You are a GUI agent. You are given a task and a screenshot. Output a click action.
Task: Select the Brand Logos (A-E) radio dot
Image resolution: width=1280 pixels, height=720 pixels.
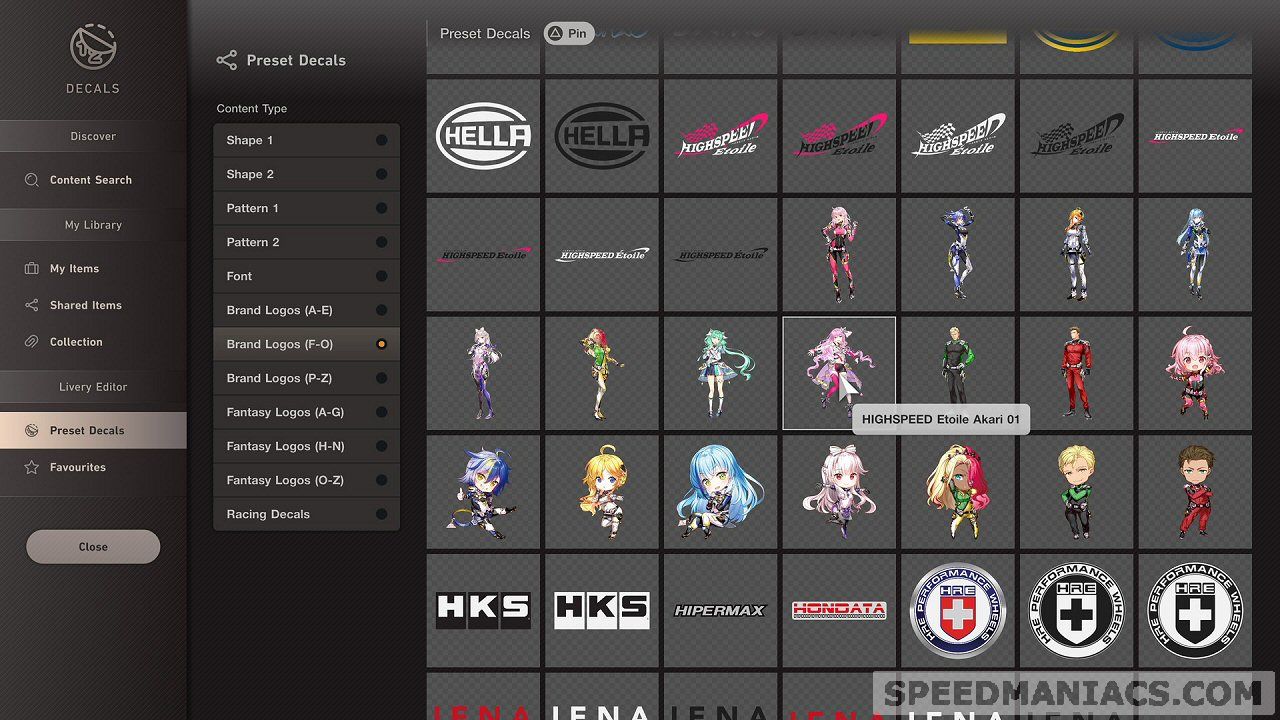[x=381, y=310]
